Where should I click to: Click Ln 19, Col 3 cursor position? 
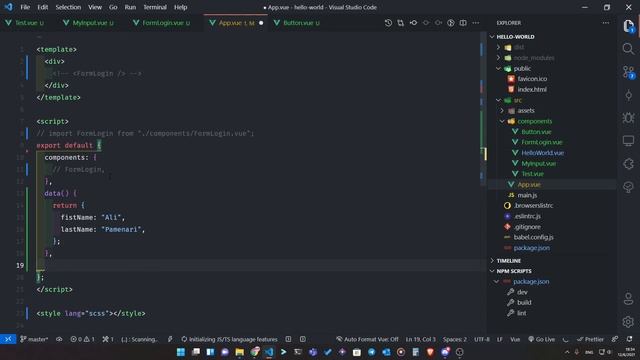pos(420,339)
